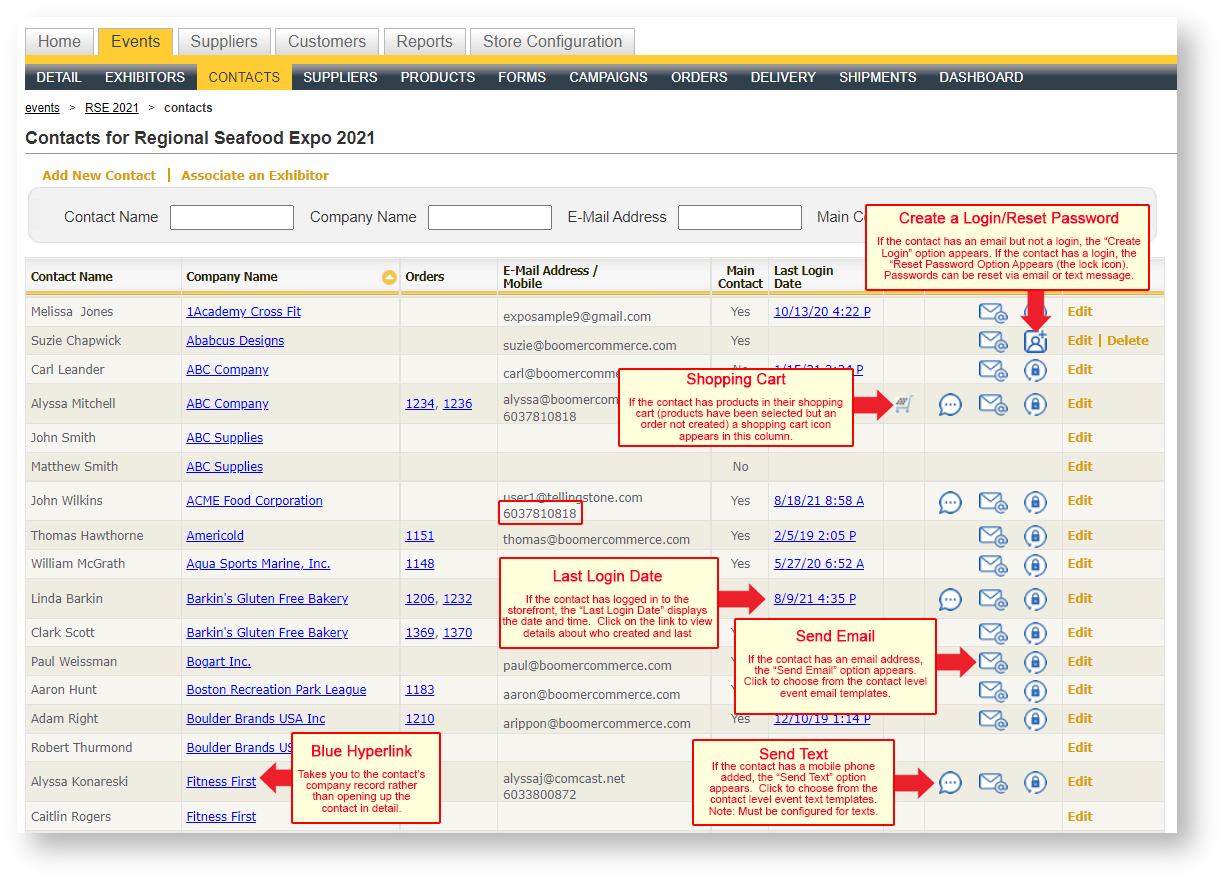Image resolution: width=1225 pixels, height=881 pixels.
Task: Sort by Company Name column arrow
Action: pyautogui.click(x=389, y=277)
